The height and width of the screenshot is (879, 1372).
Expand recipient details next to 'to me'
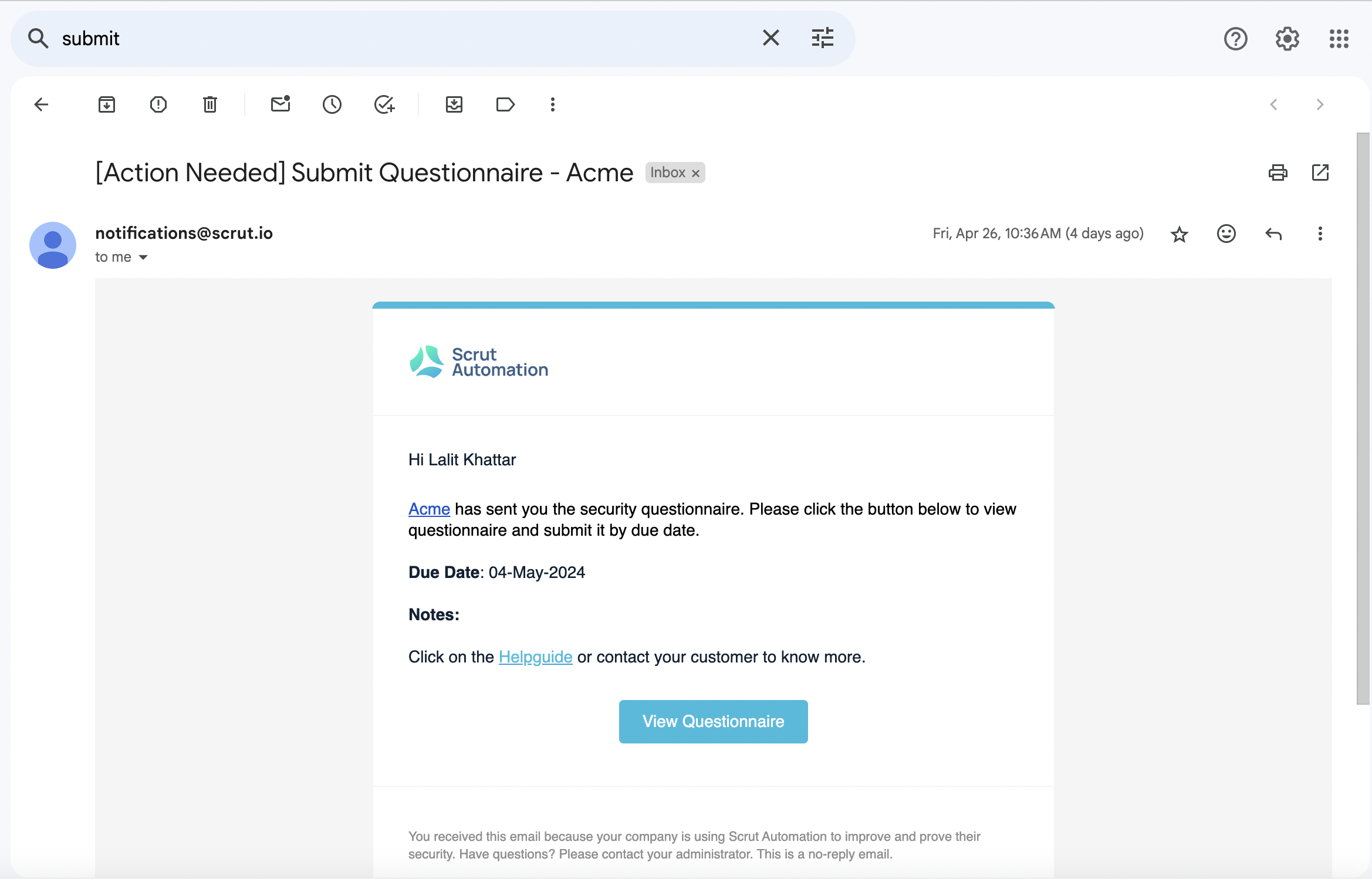click(x=143, y=258)
